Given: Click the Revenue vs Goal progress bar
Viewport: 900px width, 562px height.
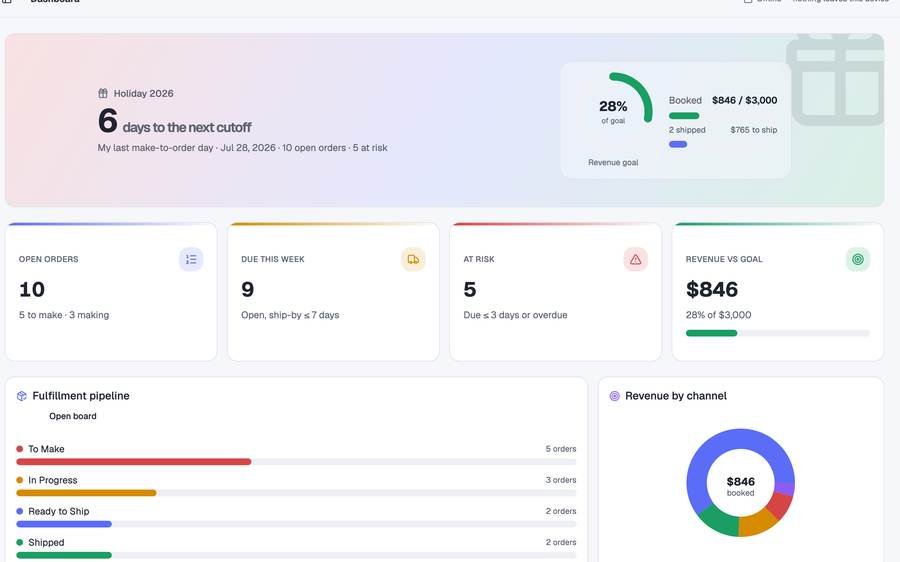Looking at the screenshot, I should coord(778,333).
